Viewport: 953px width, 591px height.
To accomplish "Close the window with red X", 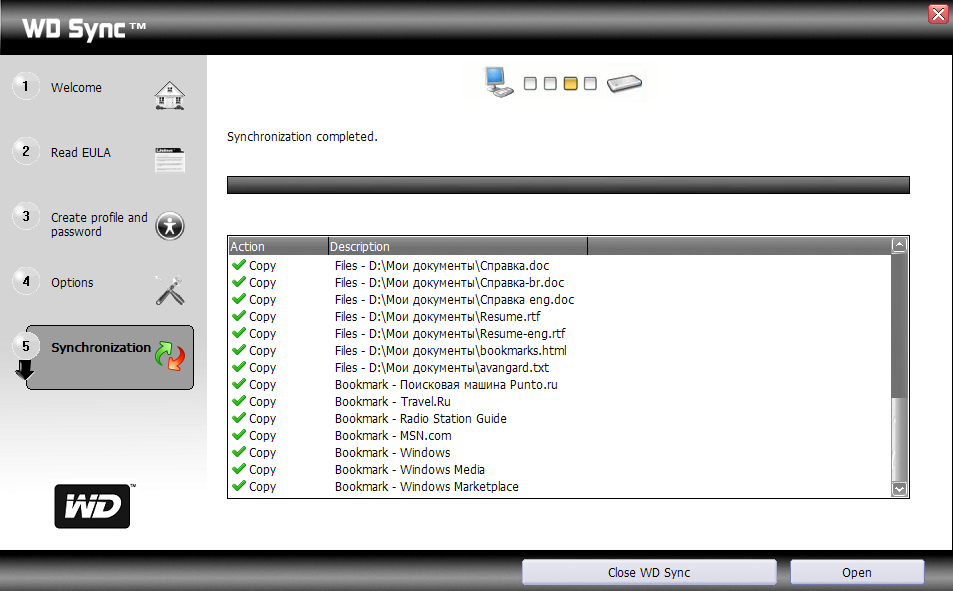I will click(938, 14).
